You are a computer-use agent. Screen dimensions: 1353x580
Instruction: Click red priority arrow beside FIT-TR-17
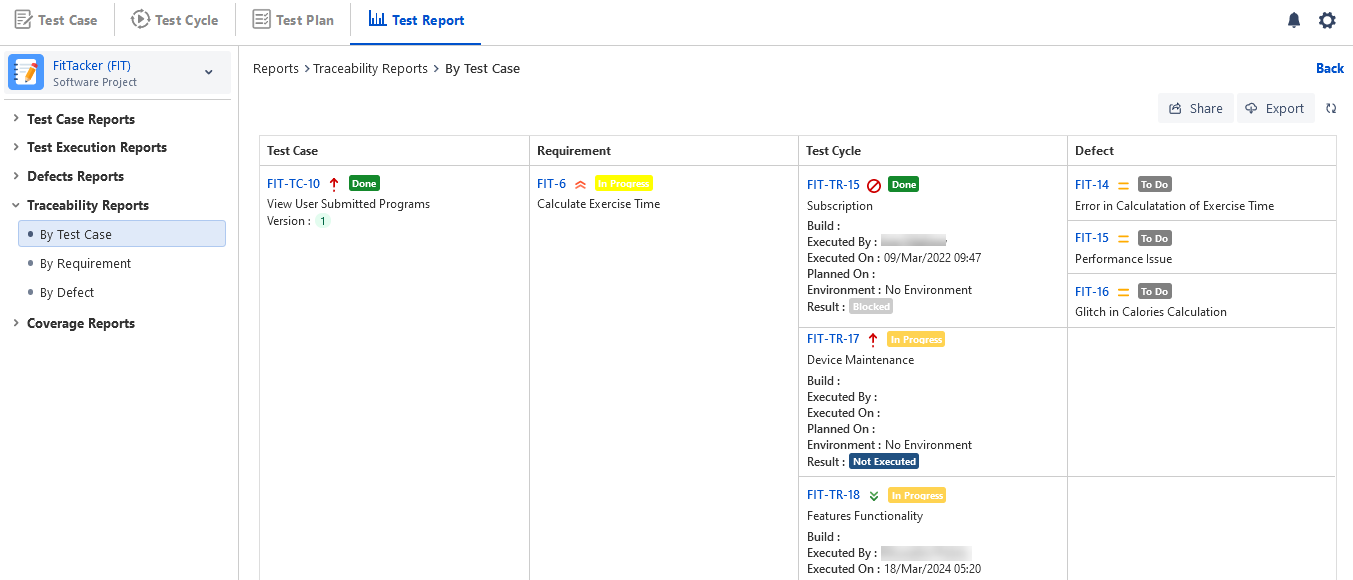pyautogui.click(x=872, y=339)
